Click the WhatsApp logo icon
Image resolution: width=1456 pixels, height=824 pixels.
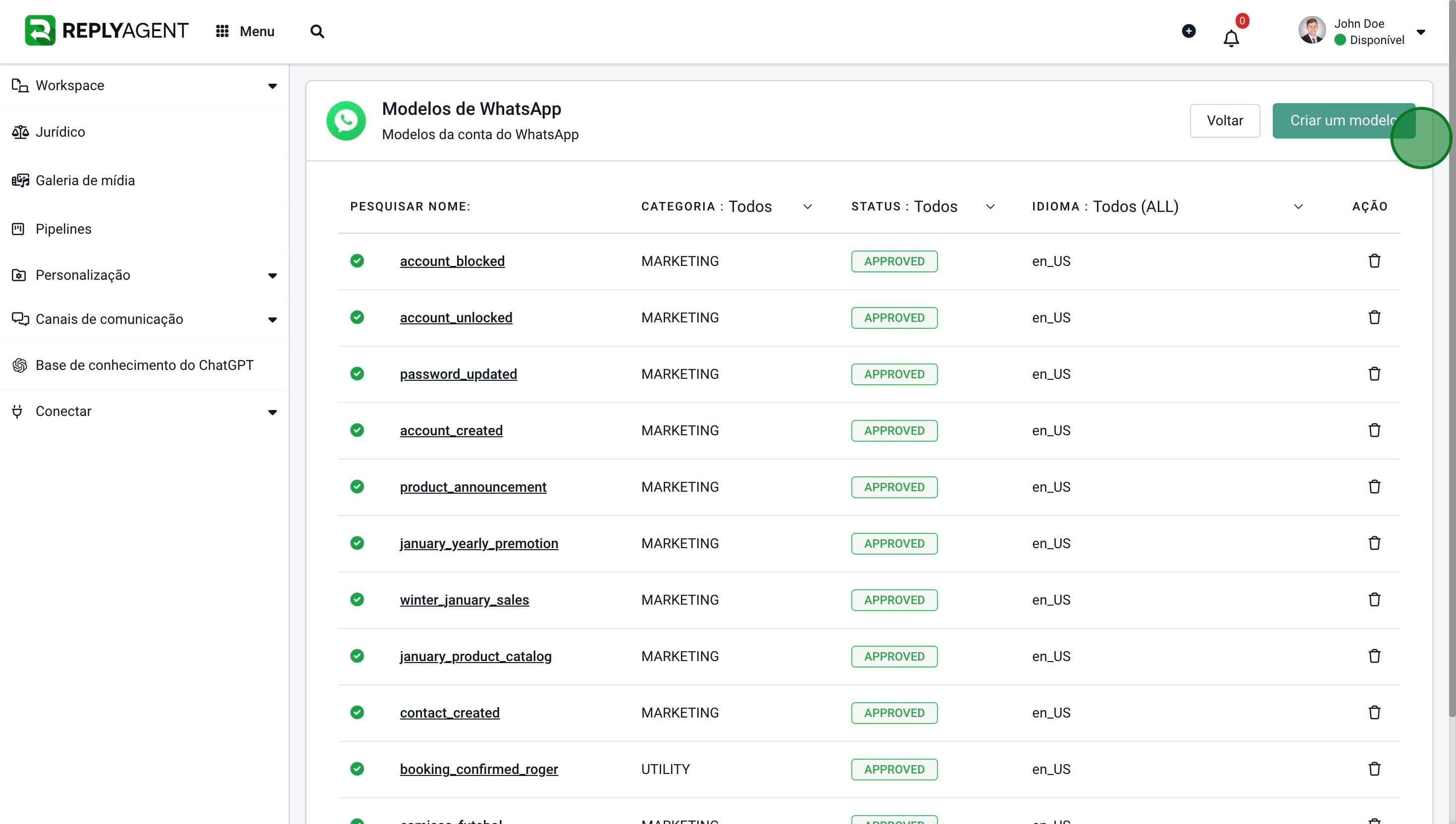point(346,120)
